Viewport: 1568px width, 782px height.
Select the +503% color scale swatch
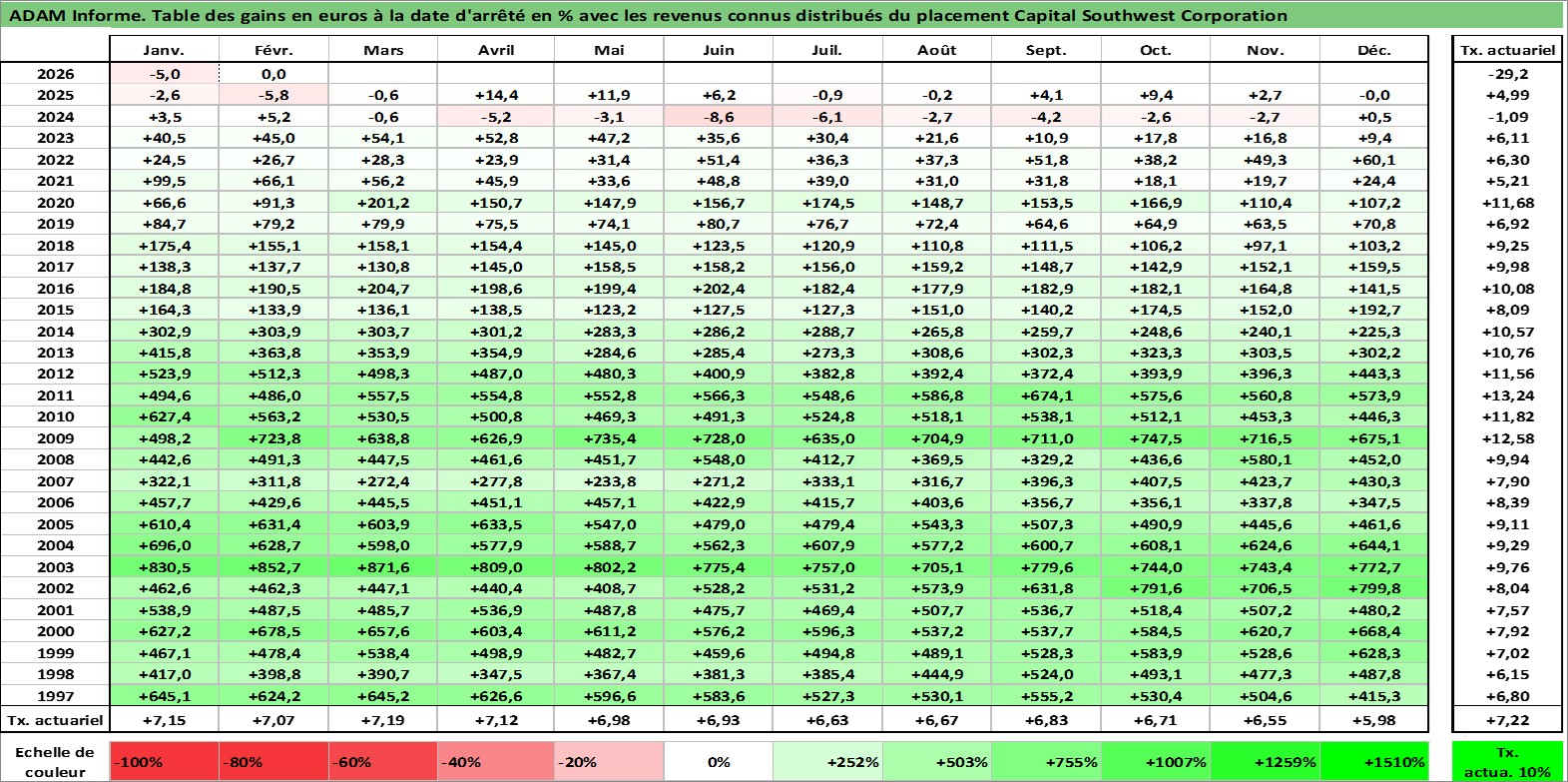(936, 761)
